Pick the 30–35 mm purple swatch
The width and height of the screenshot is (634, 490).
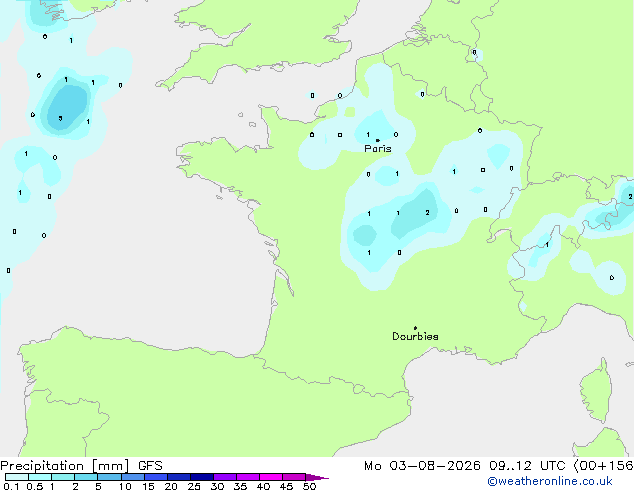(225, 477)
